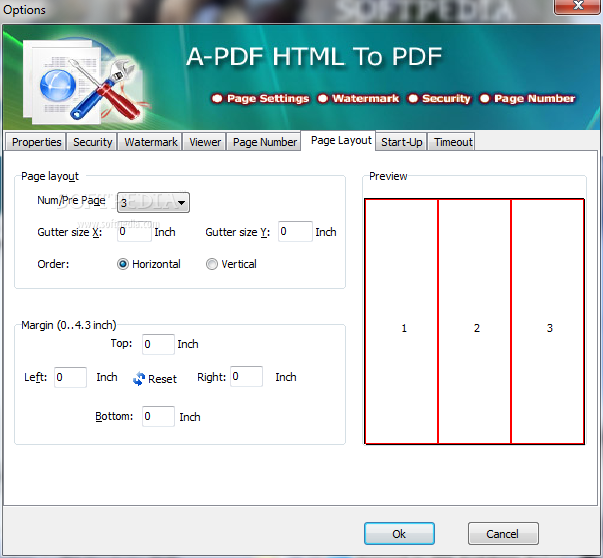The height and width of the screenshot is (558, 603).
Task: Expand the Num/Pre Page dropdown
Action: pyautogui.click(x=153, y=202)
